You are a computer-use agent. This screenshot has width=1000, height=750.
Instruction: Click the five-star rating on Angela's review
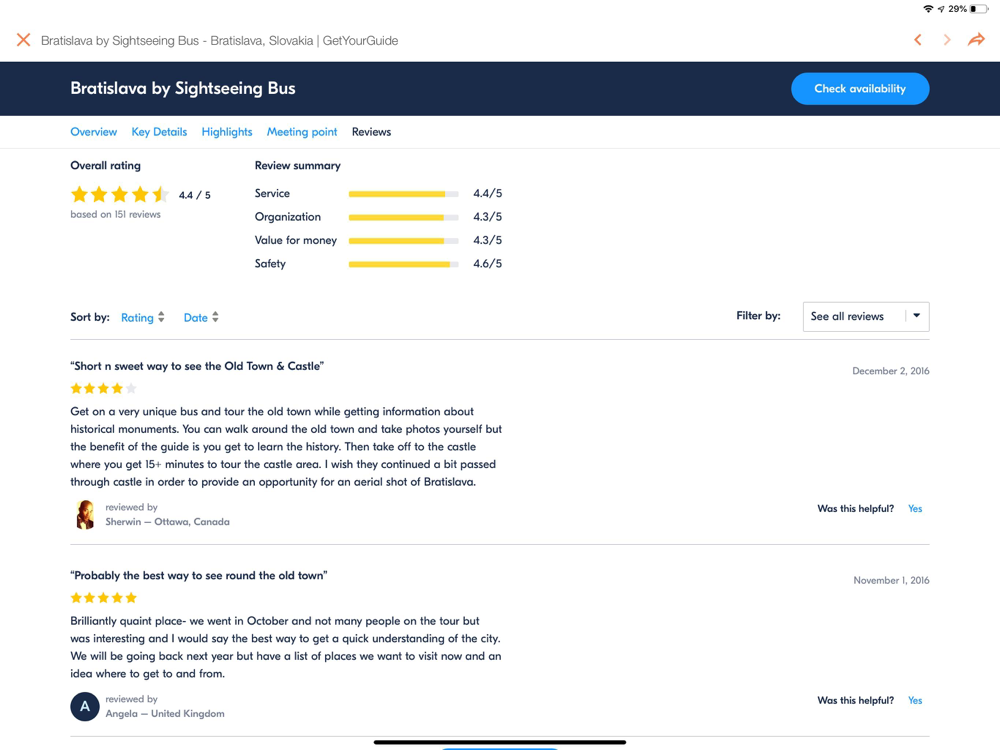coord(103,598)
